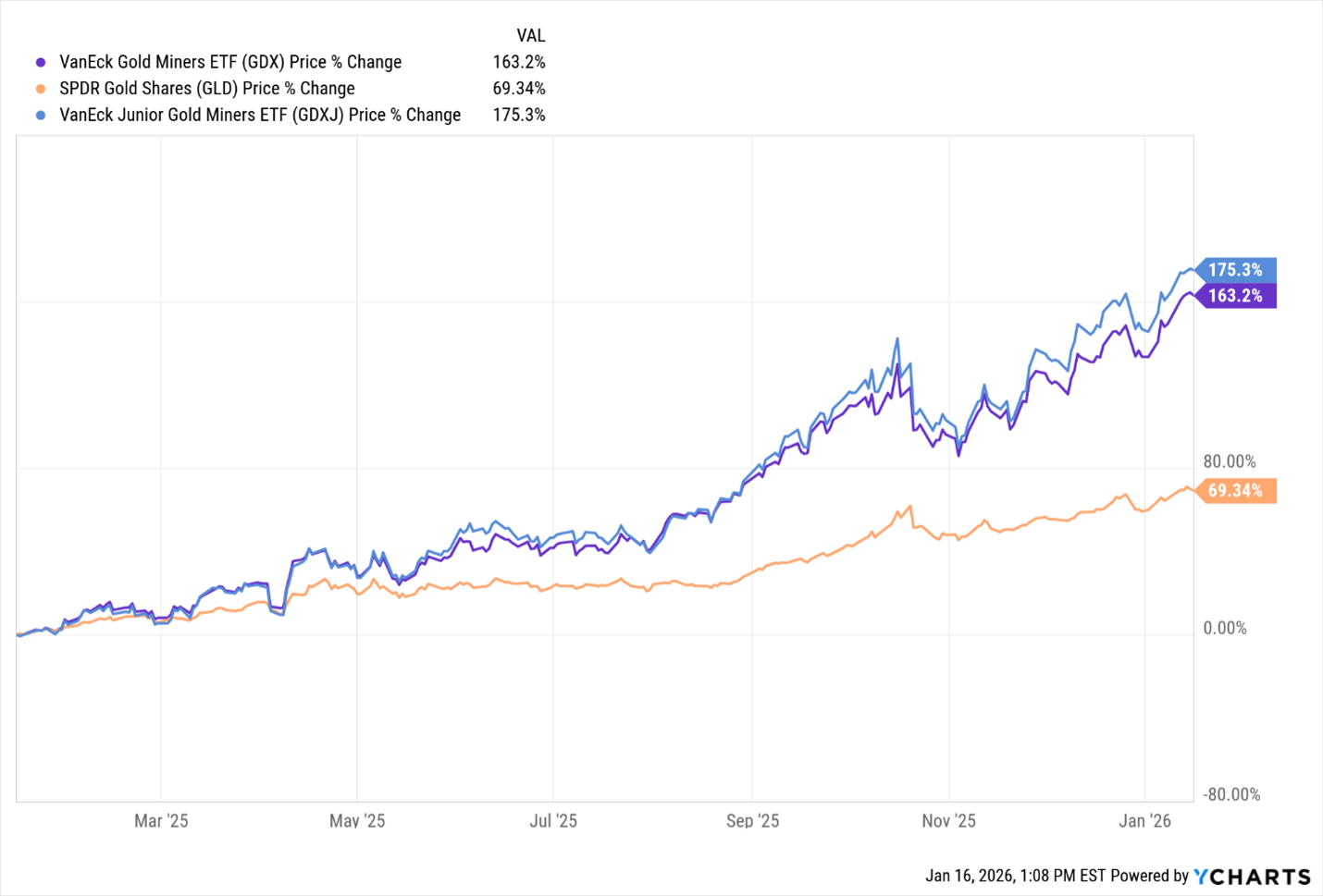The image size is (1323, 896).
Task: Click the Mar '25 x-axis label
Action: [x=161, y=821]
